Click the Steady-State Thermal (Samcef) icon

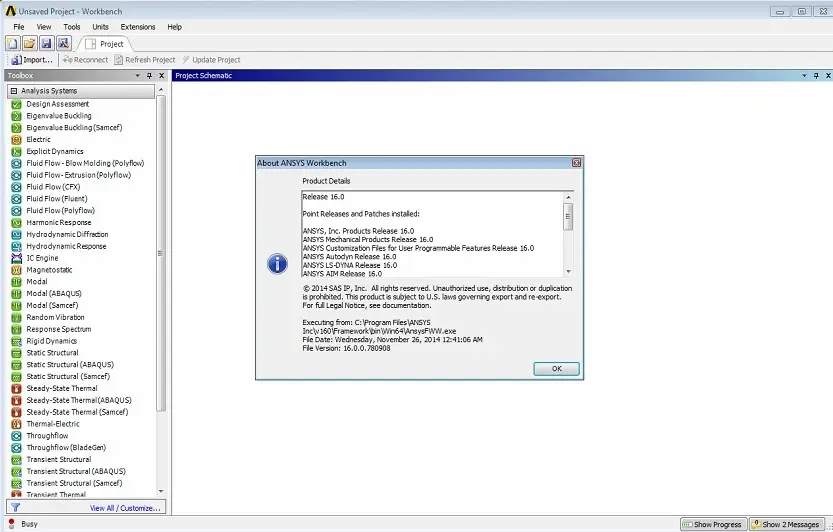point(16,412)
